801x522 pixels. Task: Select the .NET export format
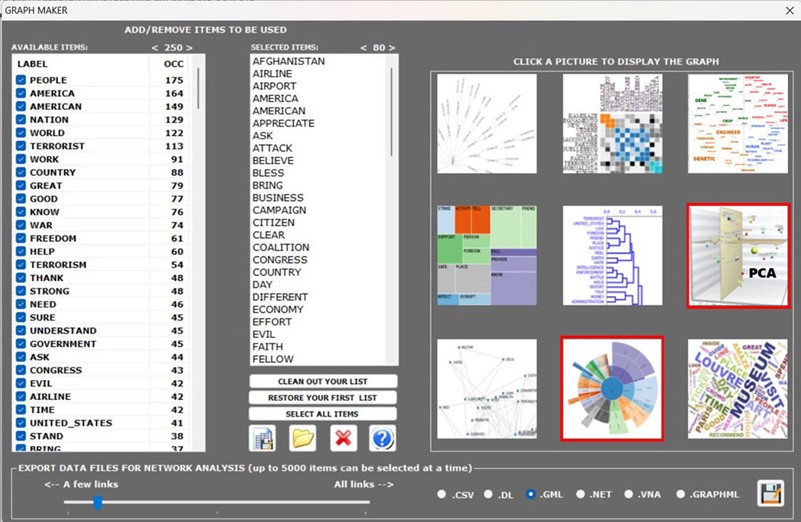(580, 494)
